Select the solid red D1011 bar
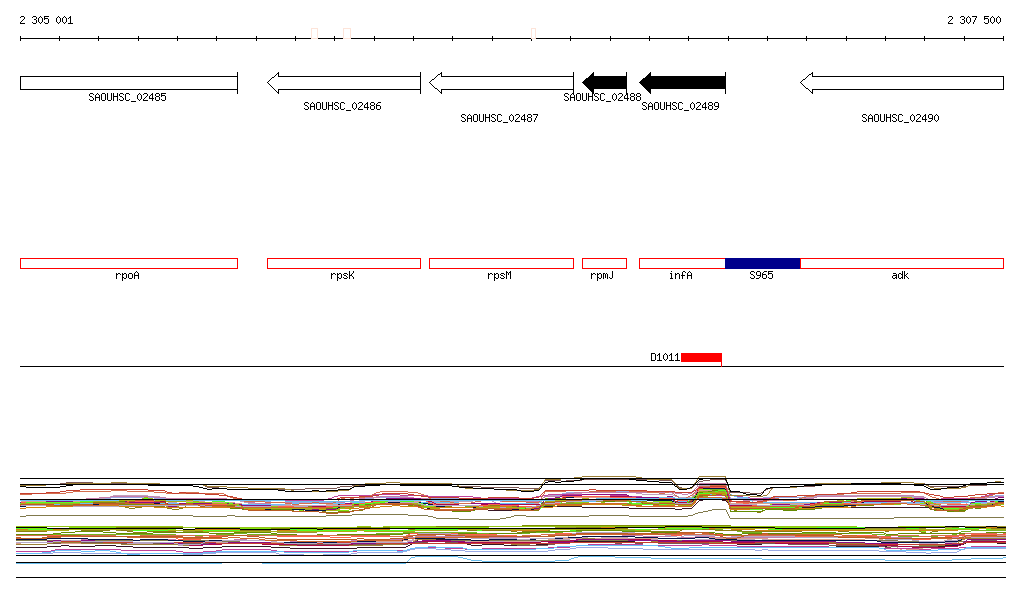The width and height of the screenshot is (1024, 611). pos(701,357)
